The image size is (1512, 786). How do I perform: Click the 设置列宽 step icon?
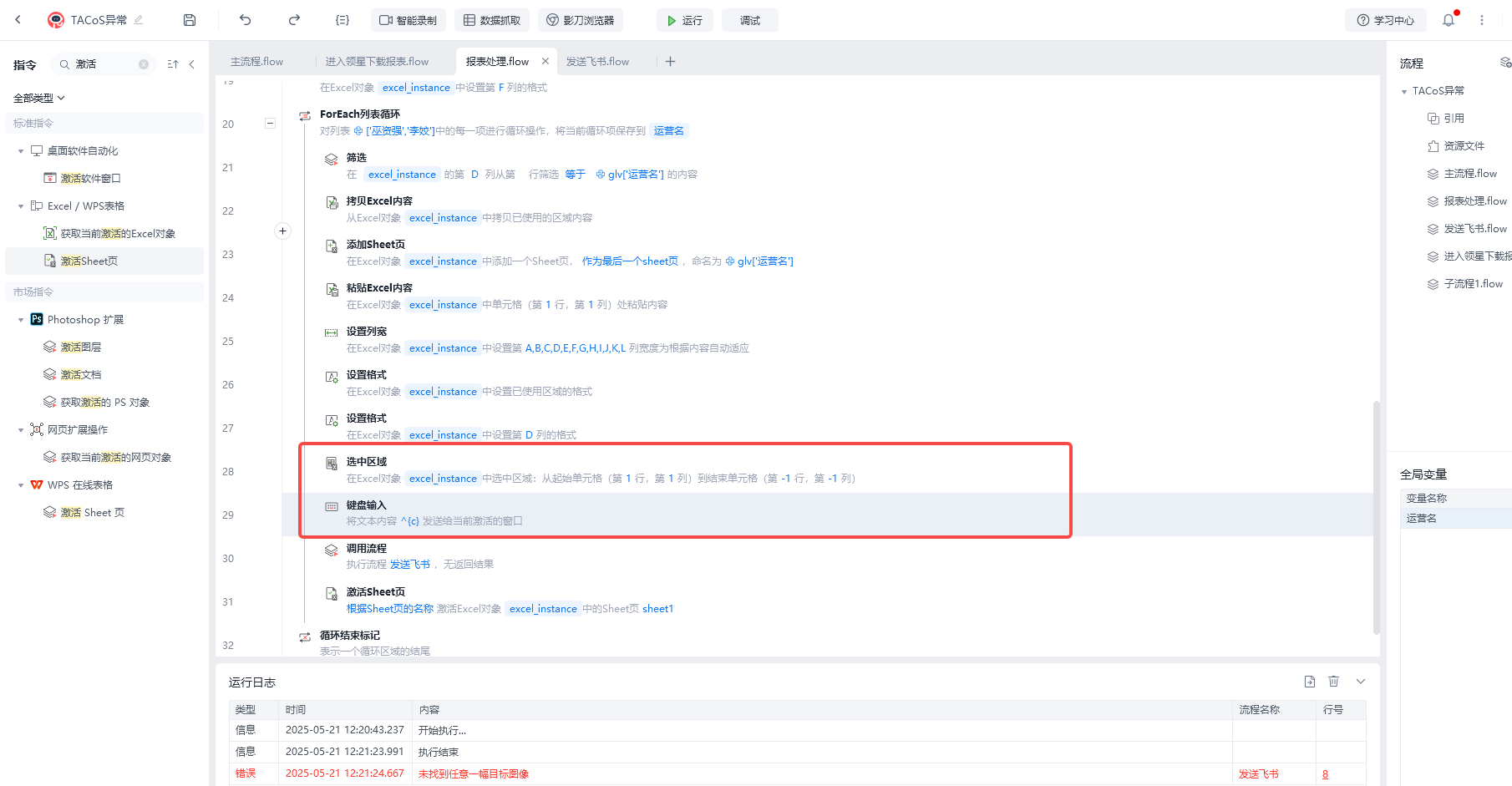(x=332, y=332)
